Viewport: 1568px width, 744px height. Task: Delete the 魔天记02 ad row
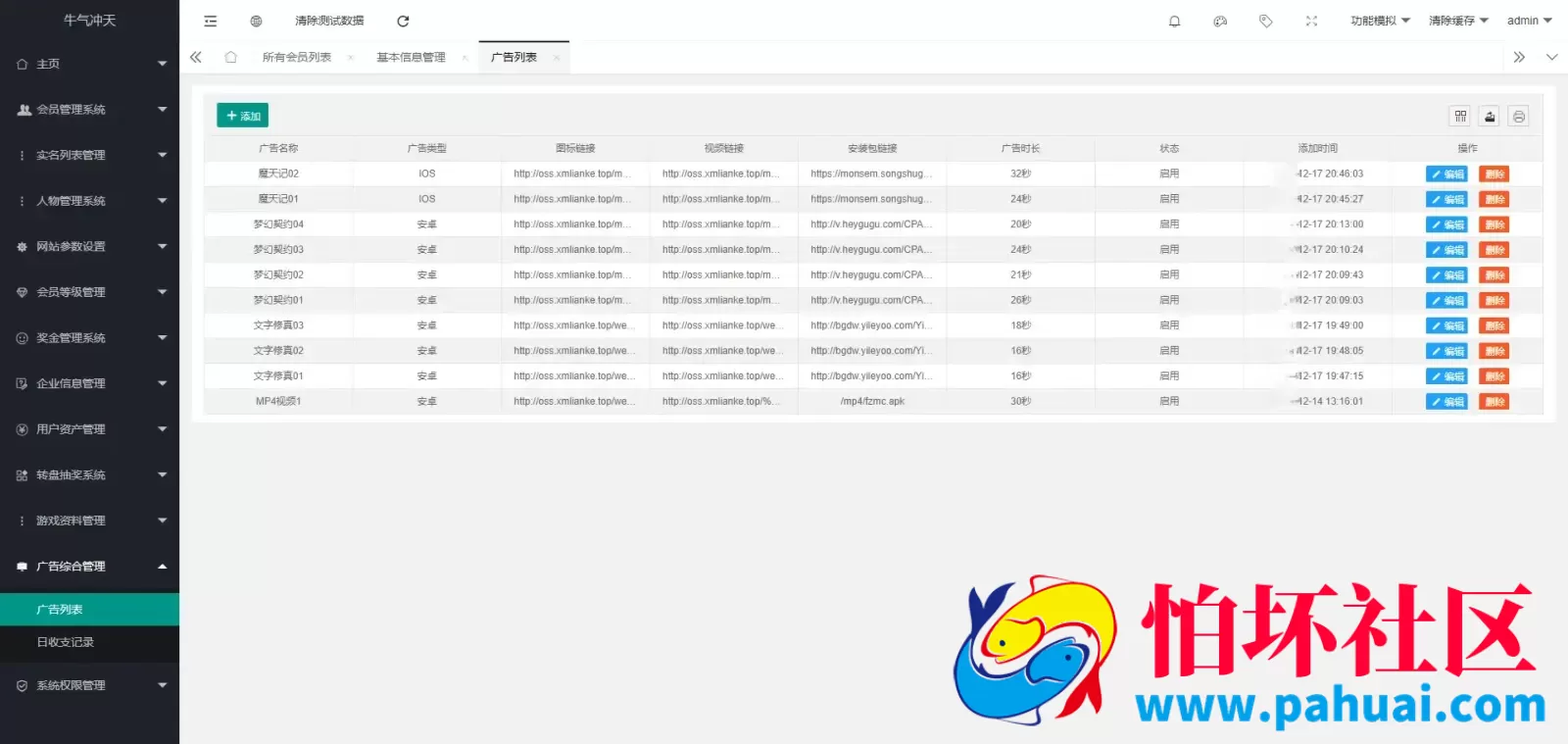tap(1494, 174)
